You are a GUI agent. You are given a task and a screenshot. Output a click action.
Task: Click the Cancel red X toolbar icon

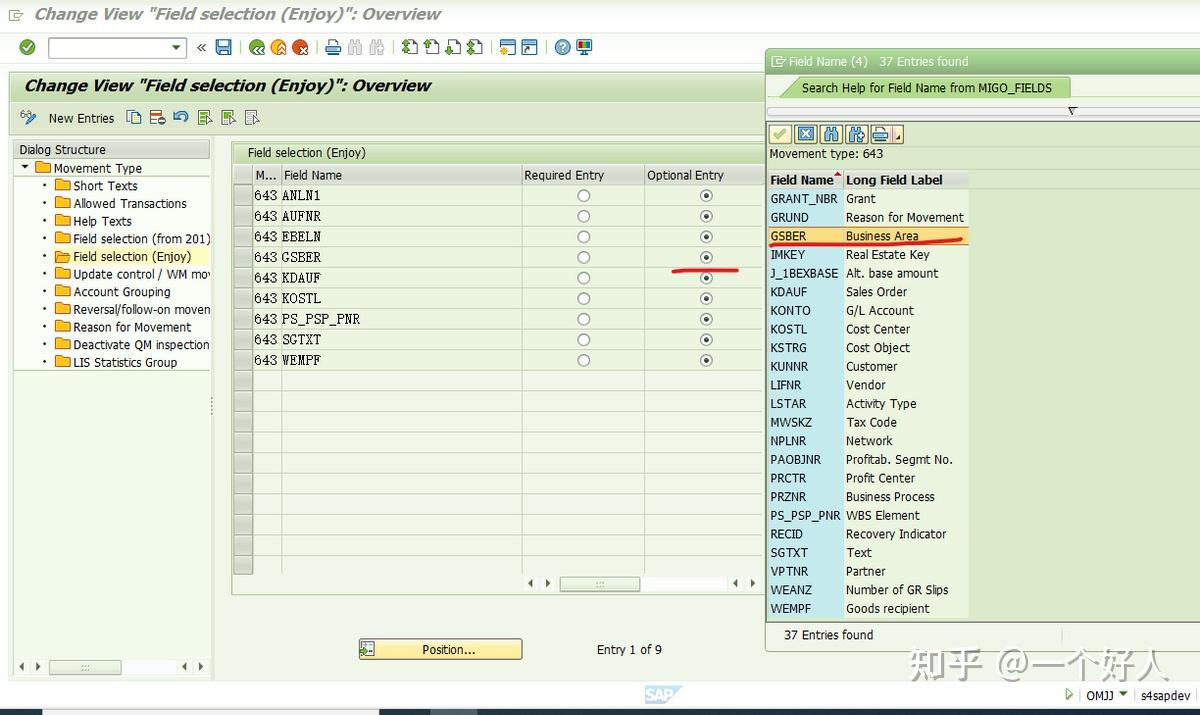point(302,47)
